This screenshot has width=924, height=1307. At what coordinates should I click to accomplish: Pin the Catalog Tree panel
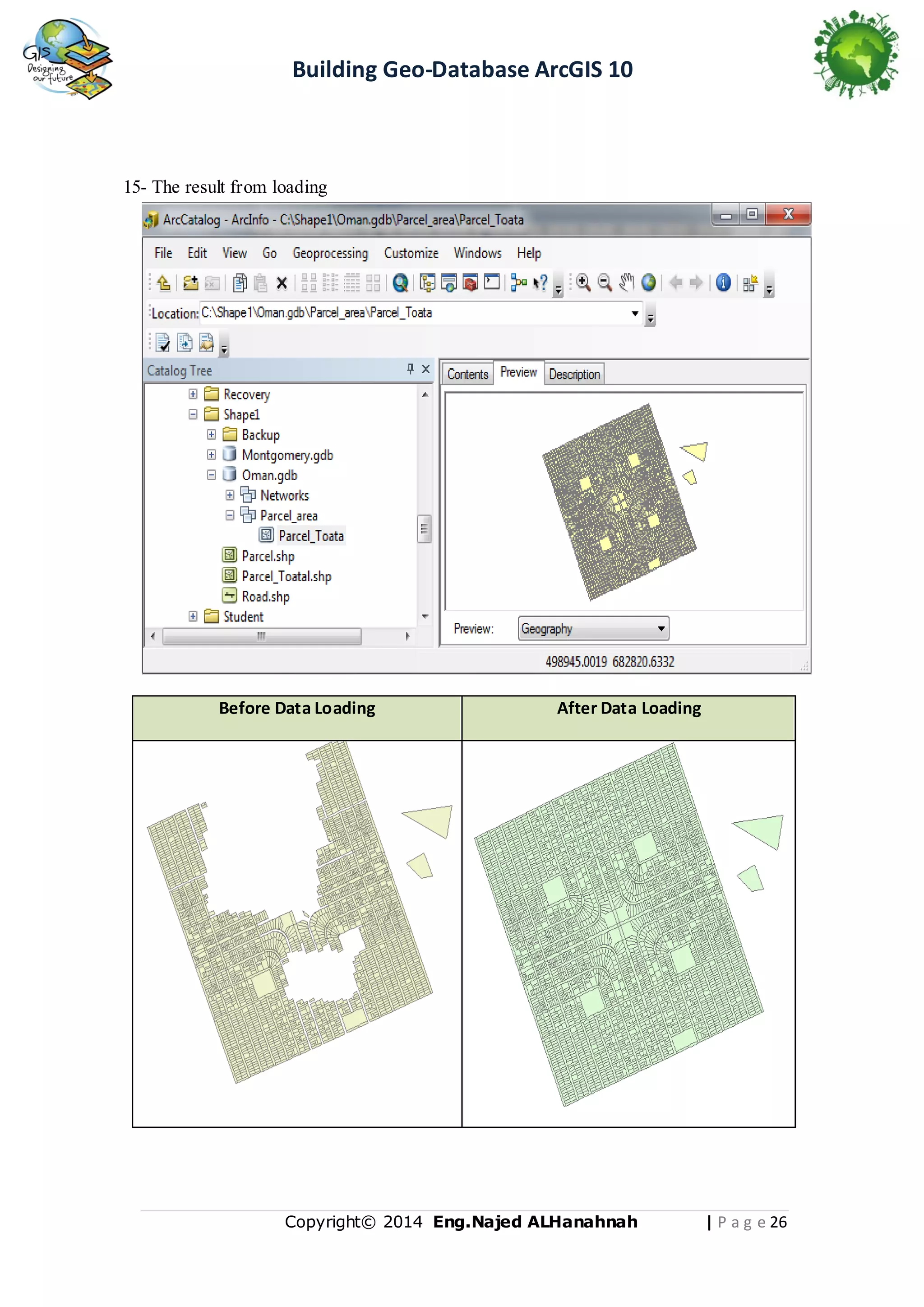click(410, 369)
